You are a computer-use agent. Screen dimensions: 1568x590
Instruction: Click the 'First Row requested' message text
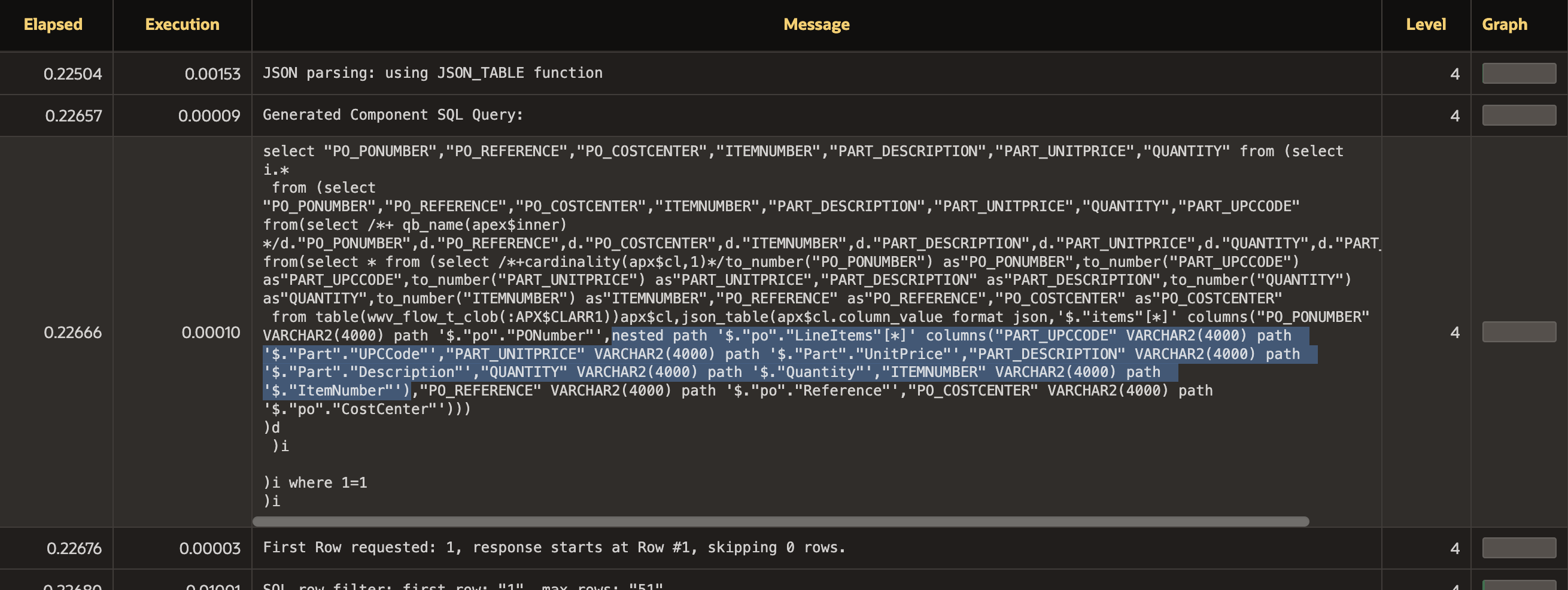tap(554, 548)
